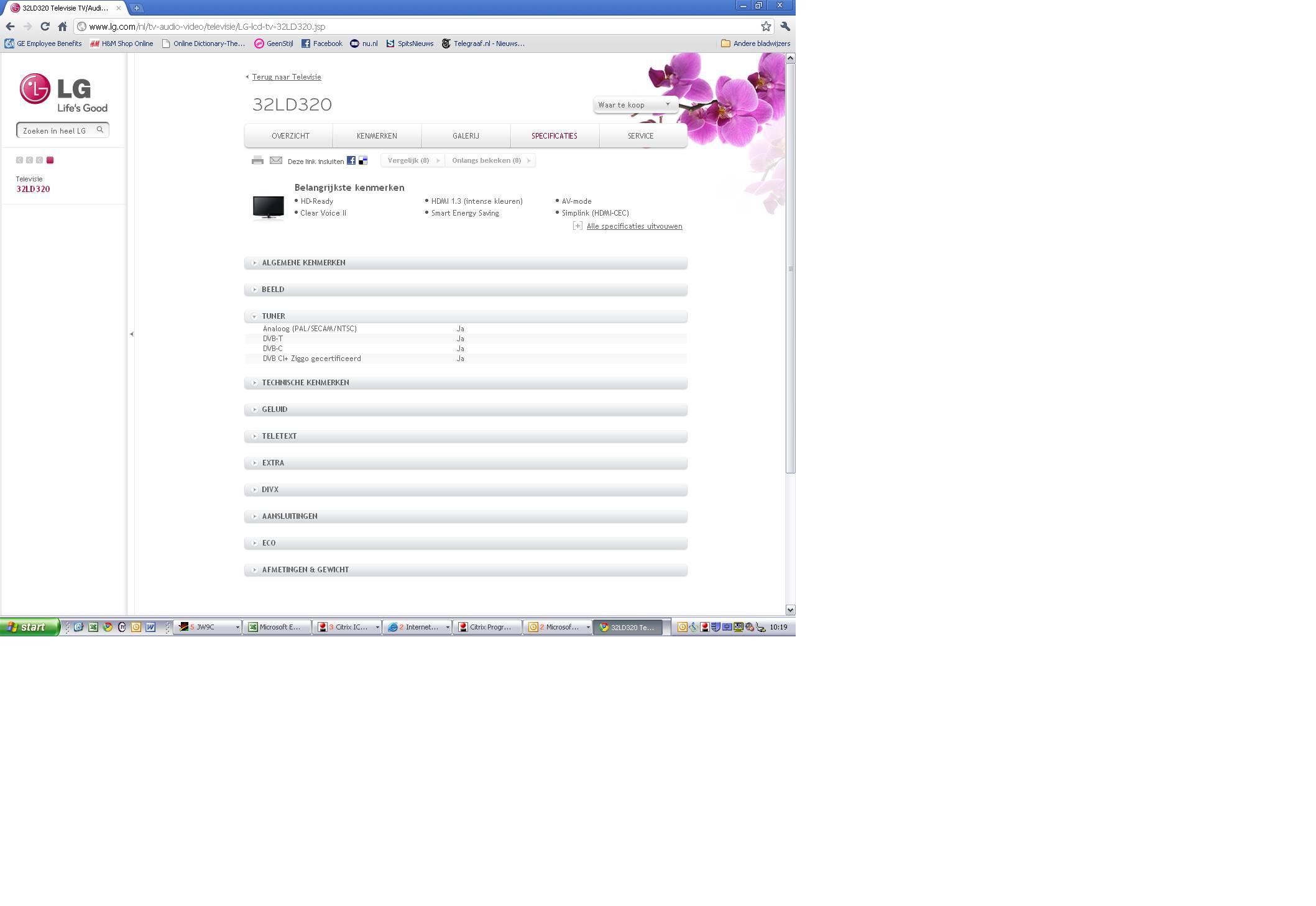Viewport: 1316px width, 906px height.
Task: Reload the page with refresh icon
Action: [45, 27]
